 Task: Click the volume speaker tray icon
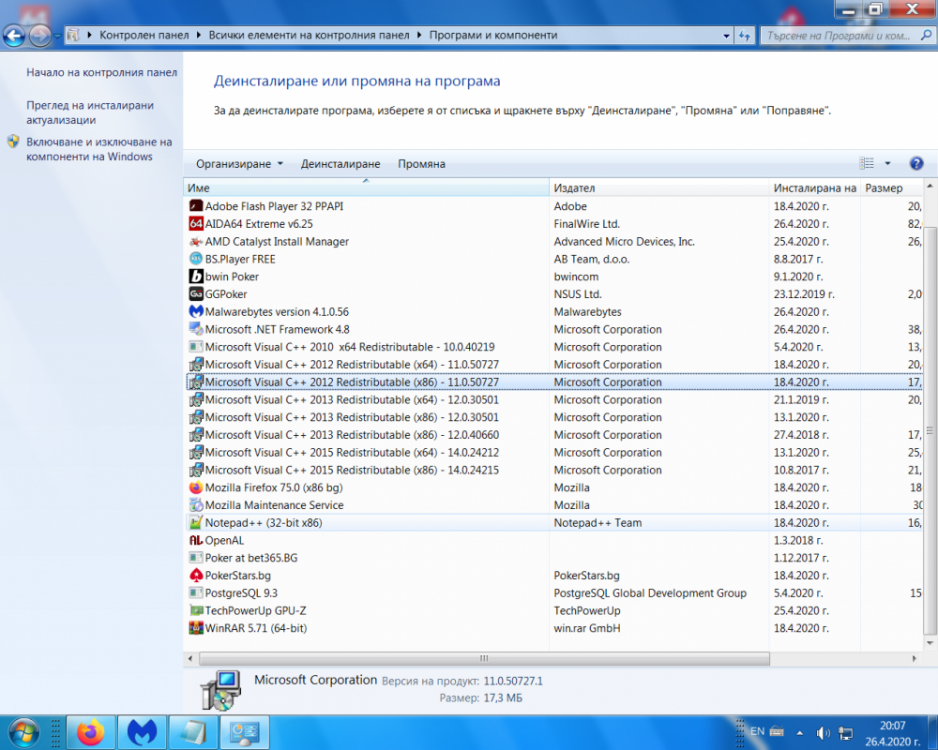point(823,733)
